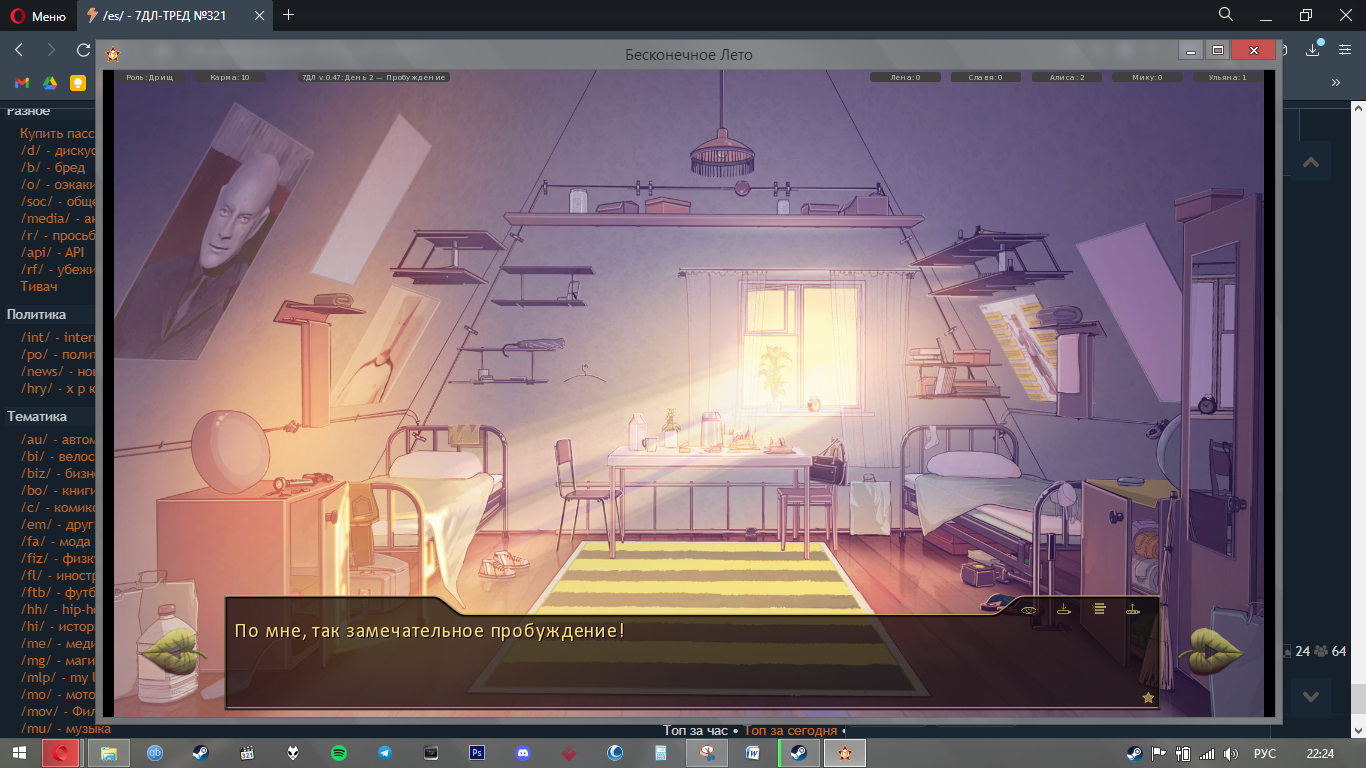Image resolution: width=1366 pixels, height=768 pixels.
Task: Open Discord from the taskbar
Action: pos(523,753)
